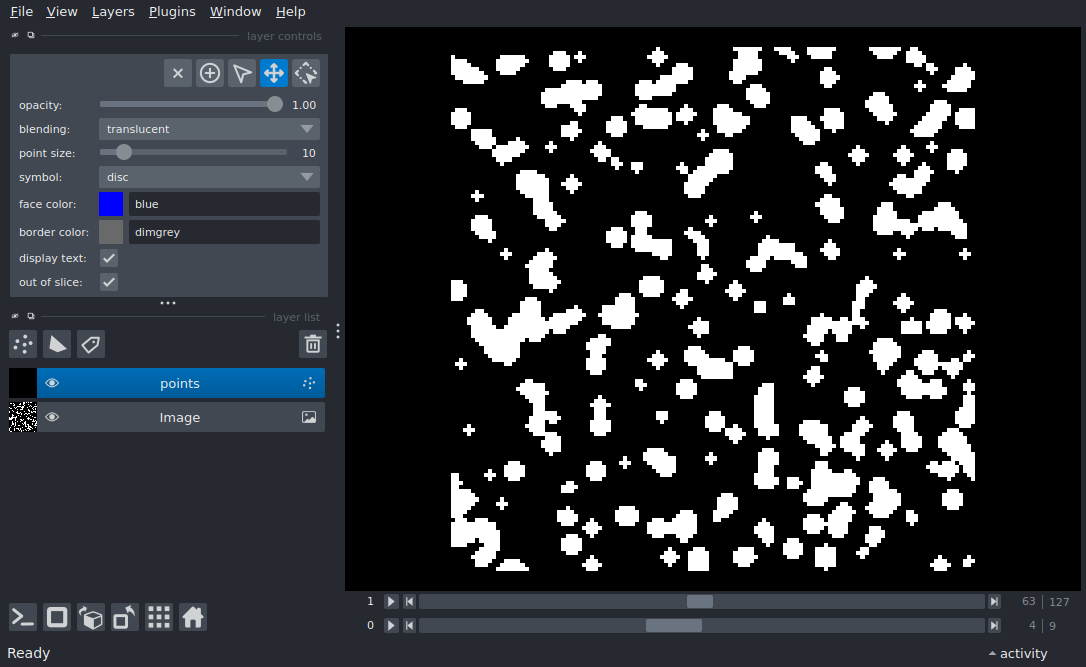This screenshot has width=1086, height=667.
Task: Expand the activity panel
Action: 1017,653
